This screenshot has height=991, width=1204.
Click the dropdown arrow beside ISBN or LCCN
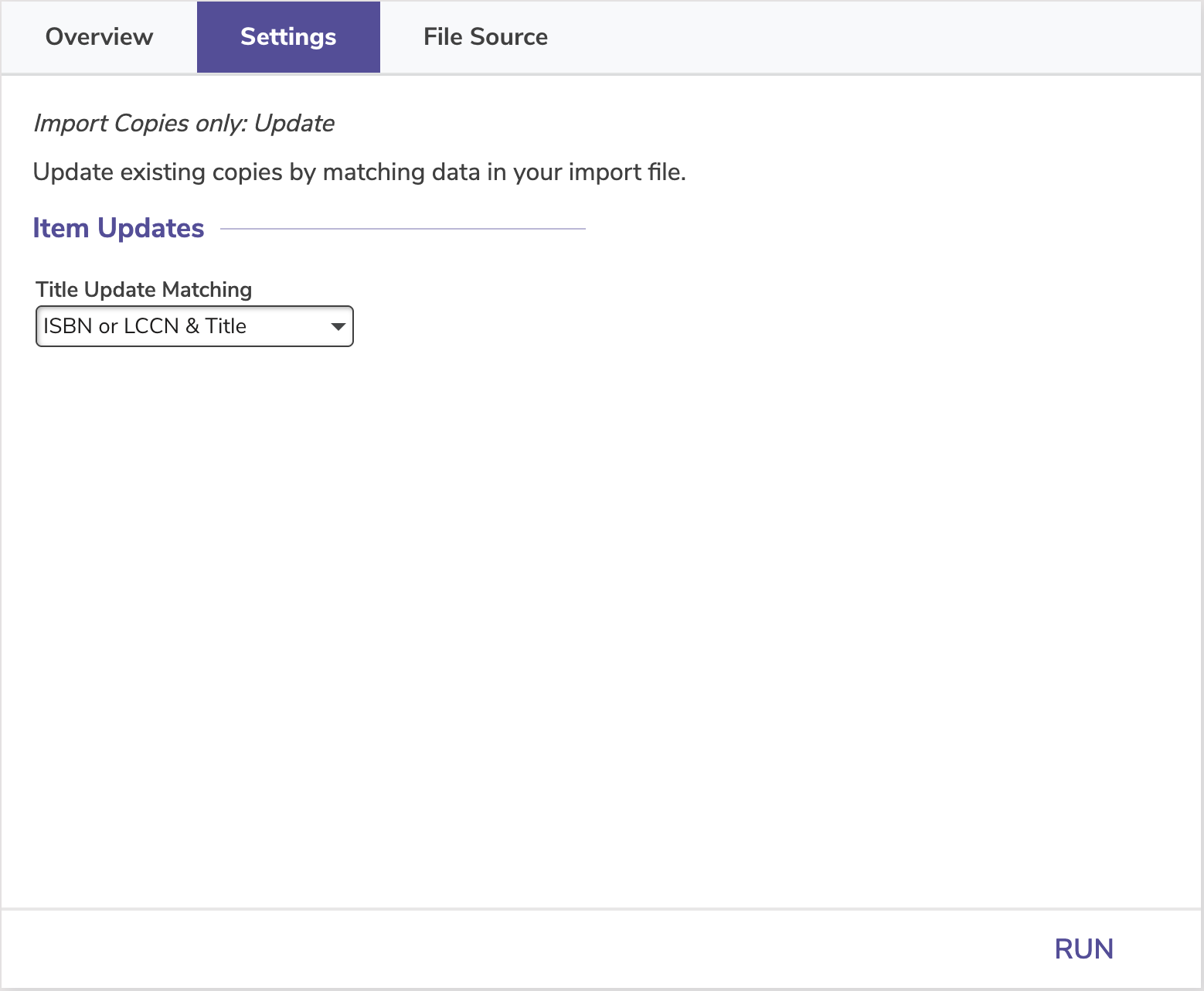click(338, 326)
